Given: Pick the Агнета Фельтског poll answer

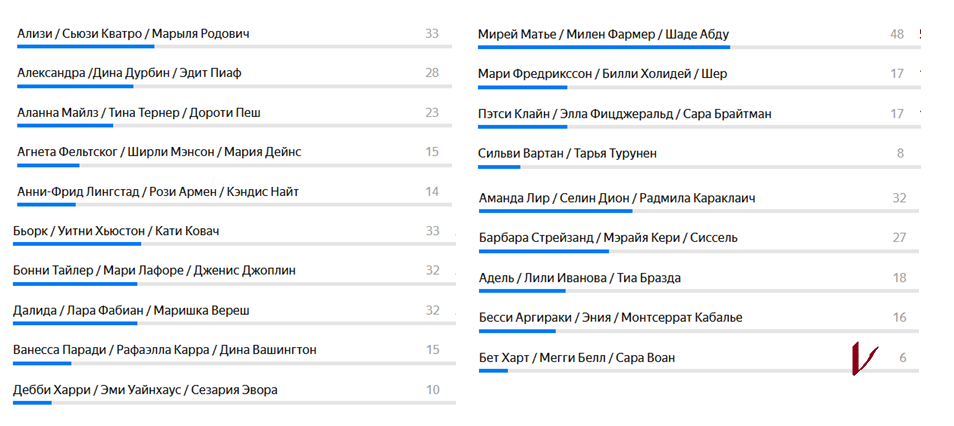Looking at the screenshot, I should [x=159, y=152].
